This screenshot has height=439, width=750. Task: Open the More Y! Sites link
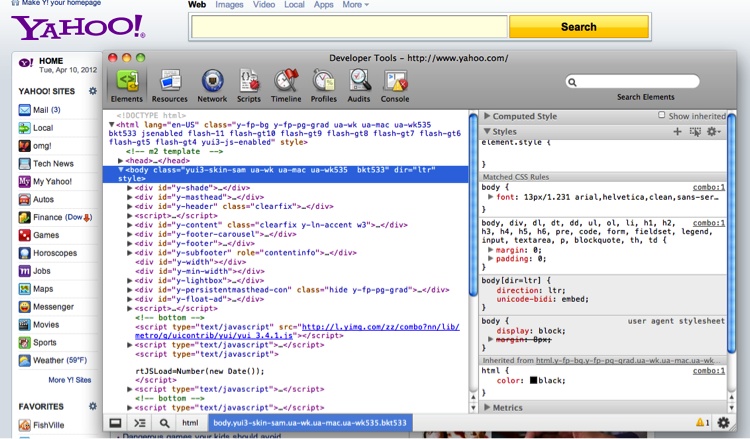70,380
